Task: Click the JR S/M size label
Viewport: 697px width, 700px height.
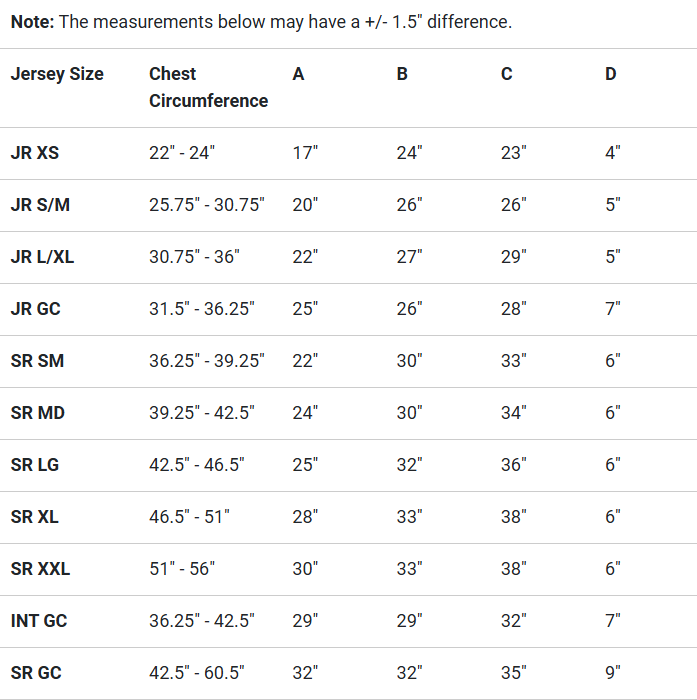Action: (x=40, y=205)
